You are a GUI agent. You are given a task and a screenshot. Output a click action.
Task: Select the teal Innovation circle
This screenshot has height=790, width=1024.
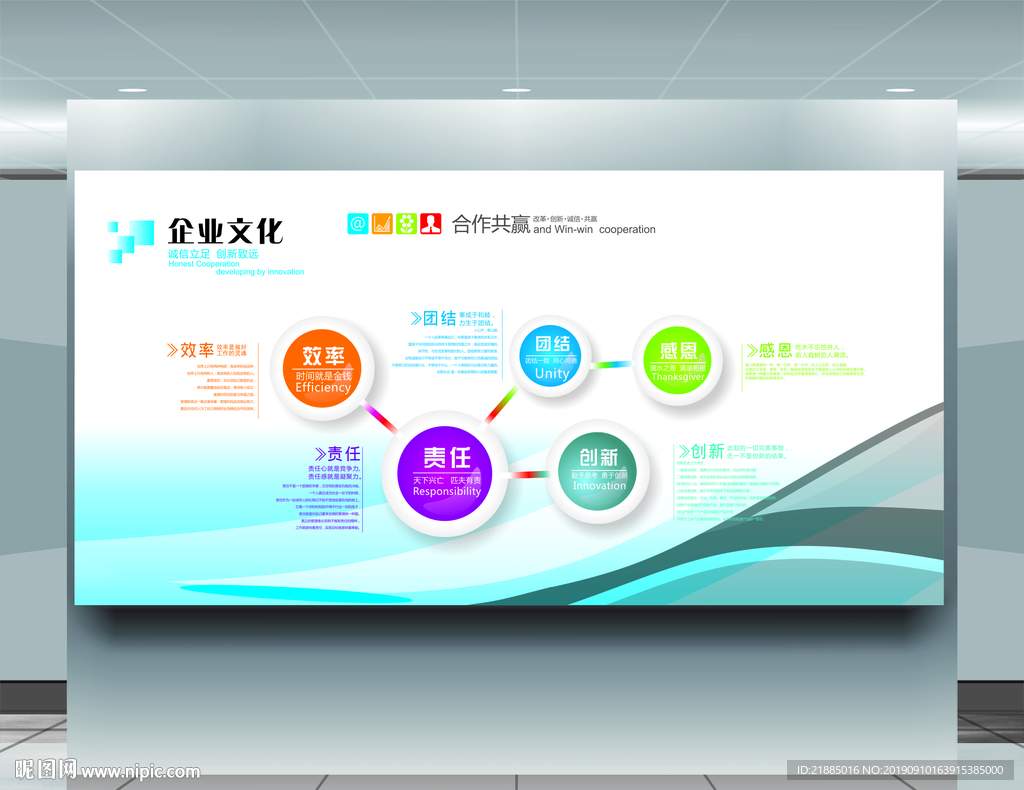tap(598, 469)
